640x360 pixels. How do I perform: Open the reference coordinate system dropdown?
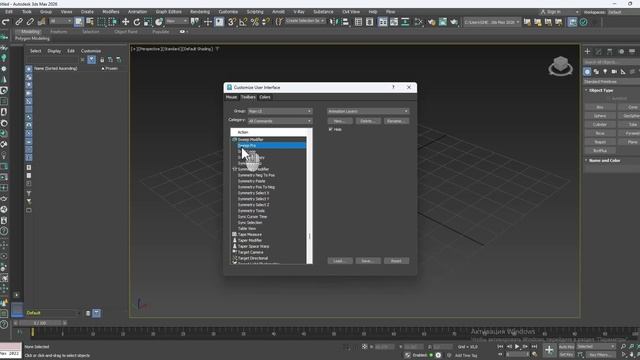[177, 21]
